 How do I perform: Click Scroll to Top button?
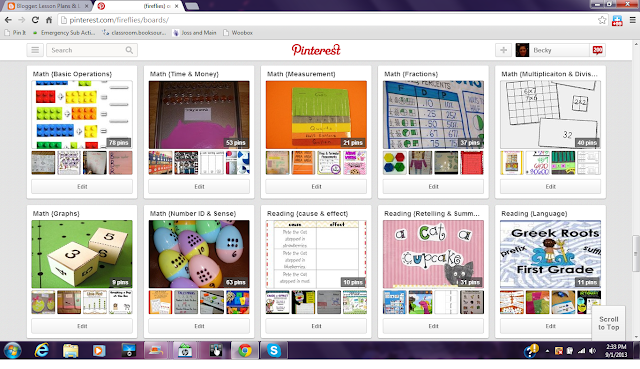coord(609,323)
